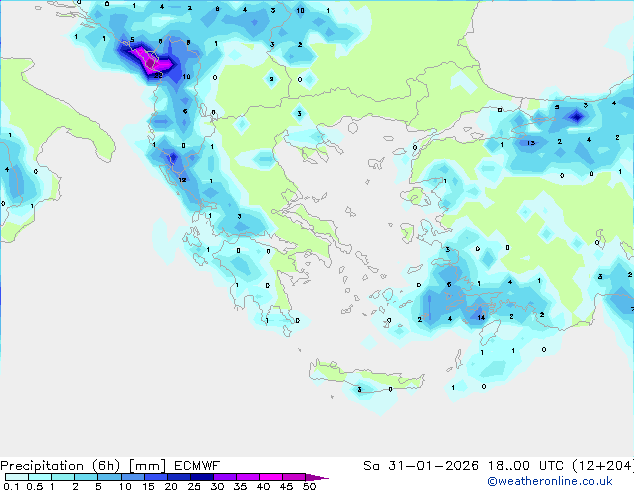Click legend swatch between 1 and 2 mm
The width and height of the screenshot is (634, 490).
(63, 477)
